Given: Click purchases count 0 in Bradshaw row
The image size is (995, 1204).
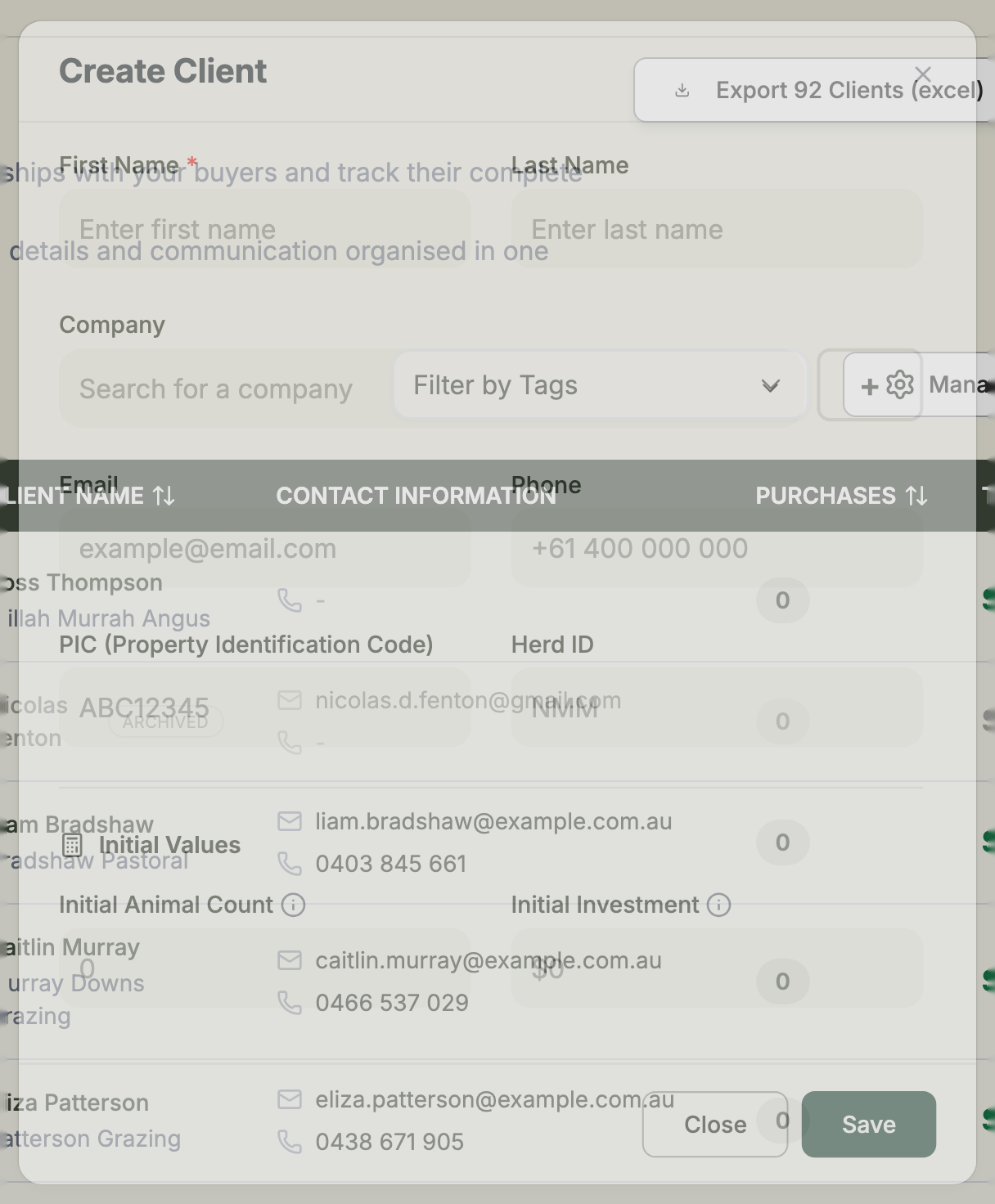Looking at the screenshot, I should (782, 842).
